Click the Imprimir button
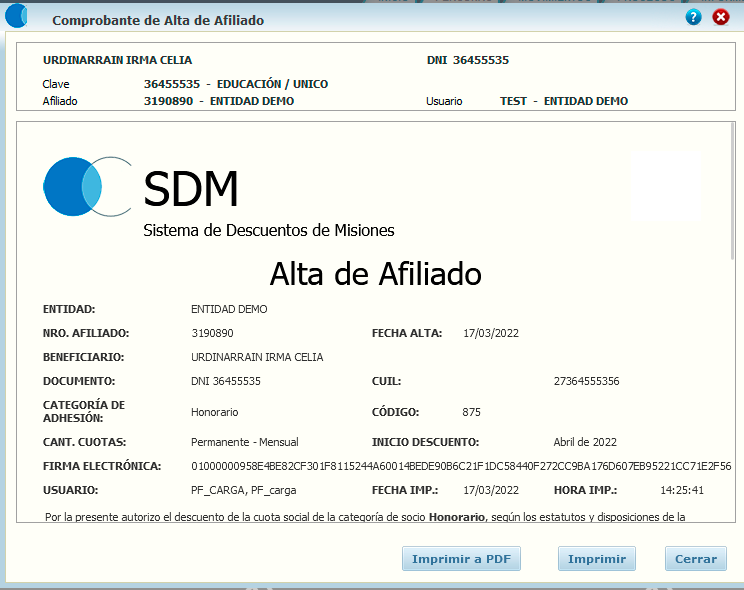This screenshot has height=590, width=744. (597, 559)
